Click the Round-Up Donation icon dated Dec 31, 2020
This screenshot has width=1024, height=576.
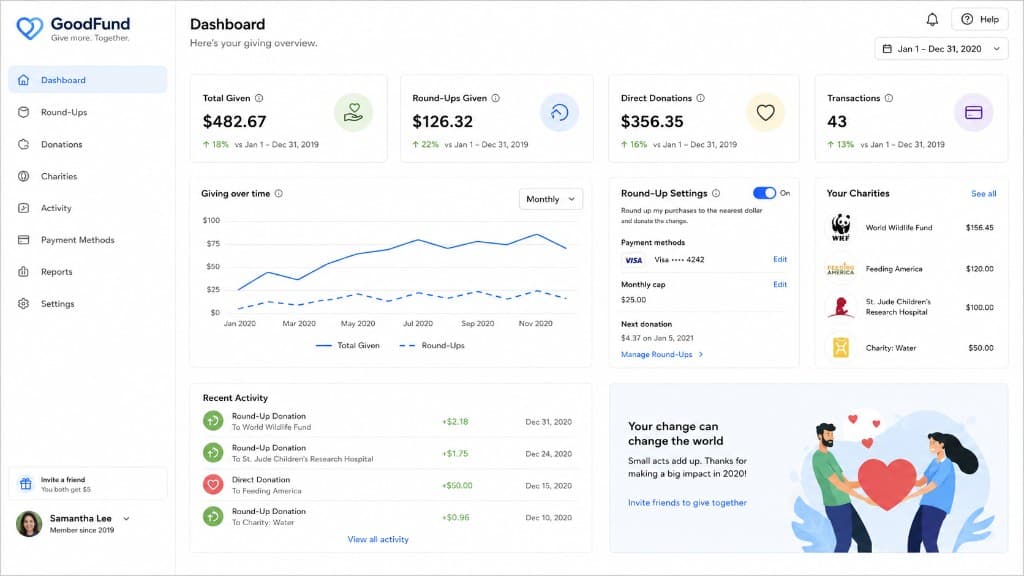pos(213,421)
